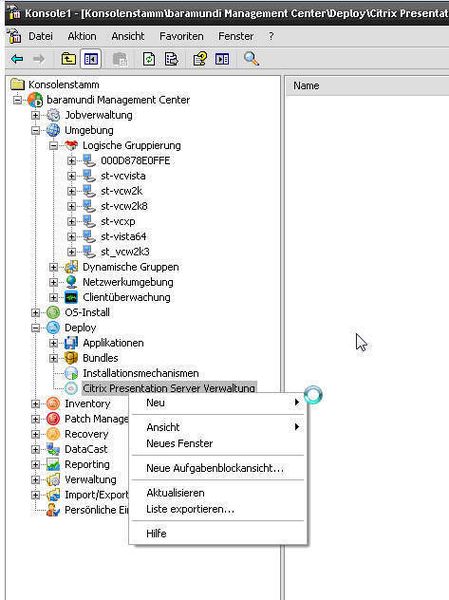This screenshot has width=449, height=600.
Task: Click the Refresh toolbar icon
Action: [x=149, y=59]
